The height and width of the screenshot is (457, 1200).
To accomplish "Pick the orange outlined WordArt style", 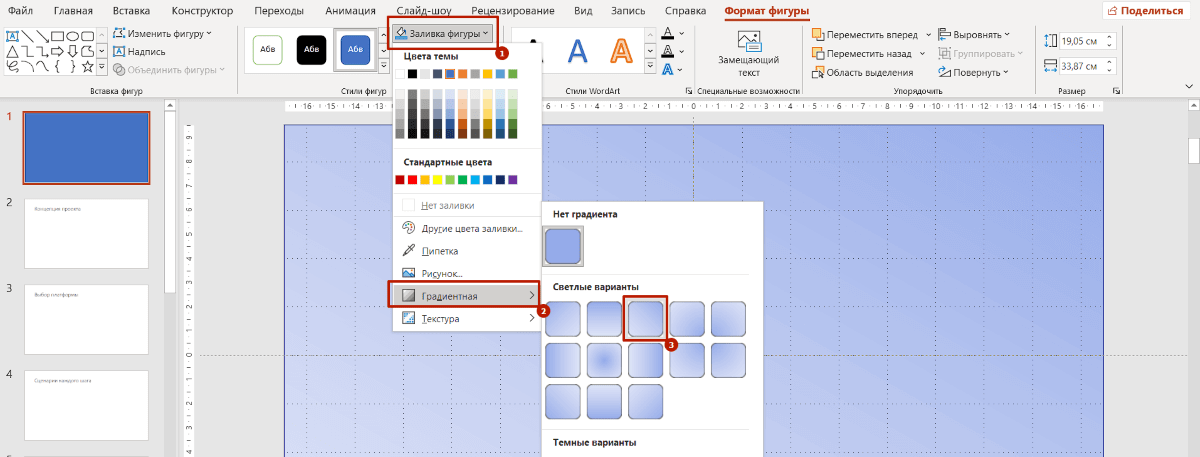I will tap(621, 50).
